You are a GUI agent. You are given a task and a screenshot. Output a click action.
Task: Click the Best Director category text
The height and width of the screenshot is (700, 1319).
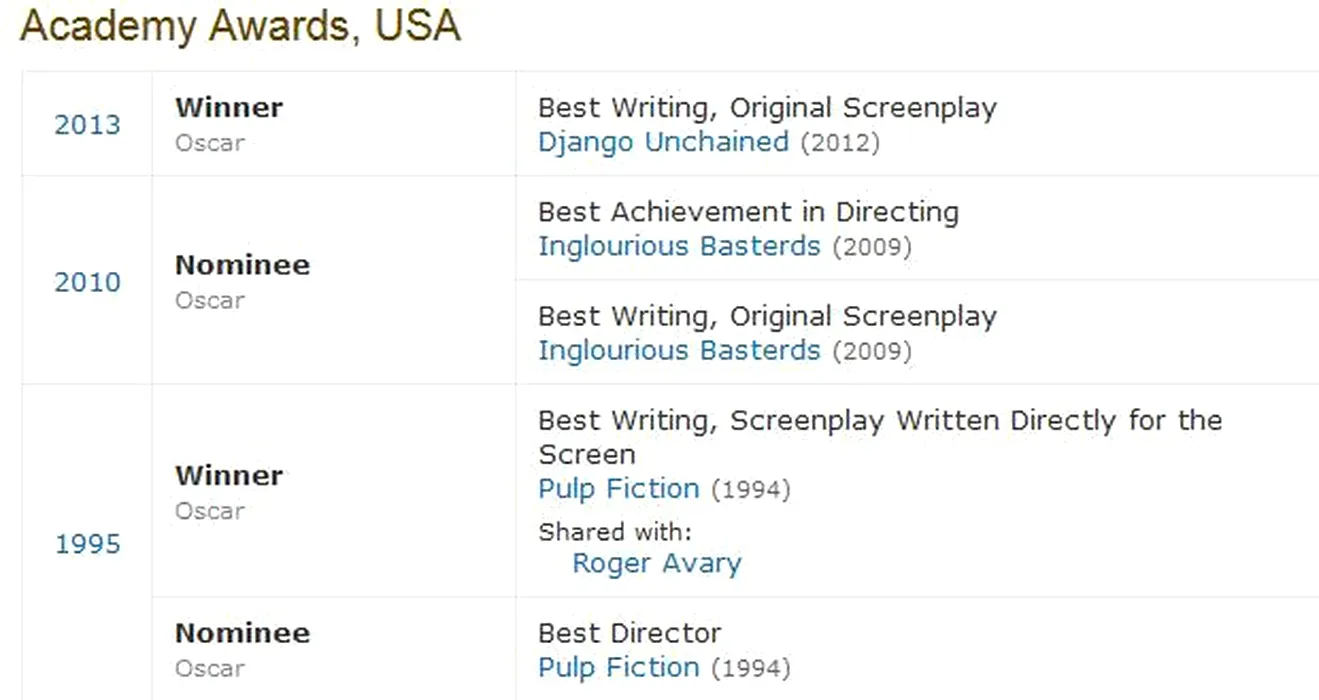click(x=629, y=633)
